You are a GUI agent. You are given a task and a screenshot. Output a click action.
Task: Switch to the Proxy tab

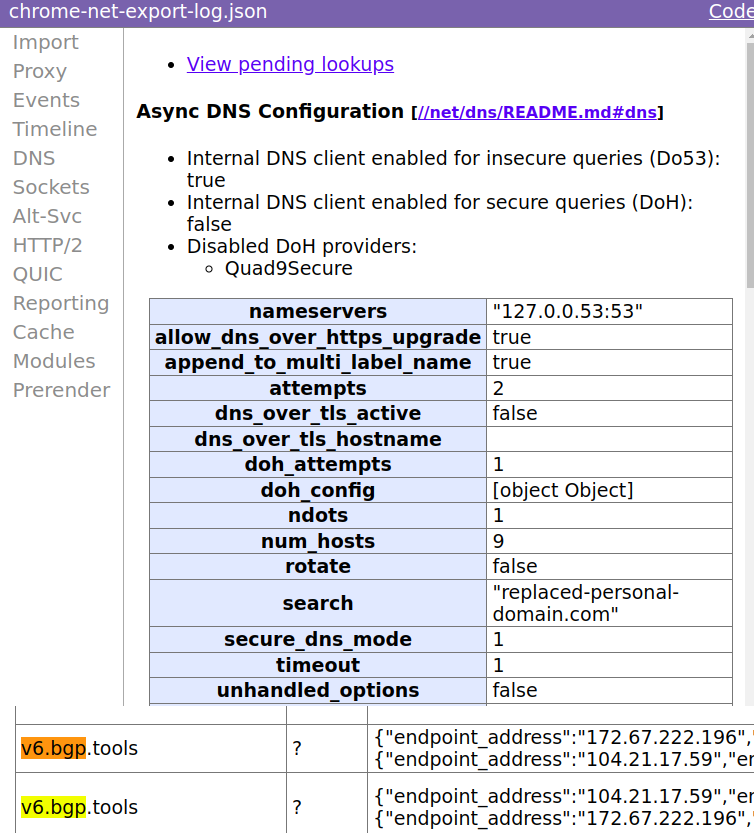point(40,71)
